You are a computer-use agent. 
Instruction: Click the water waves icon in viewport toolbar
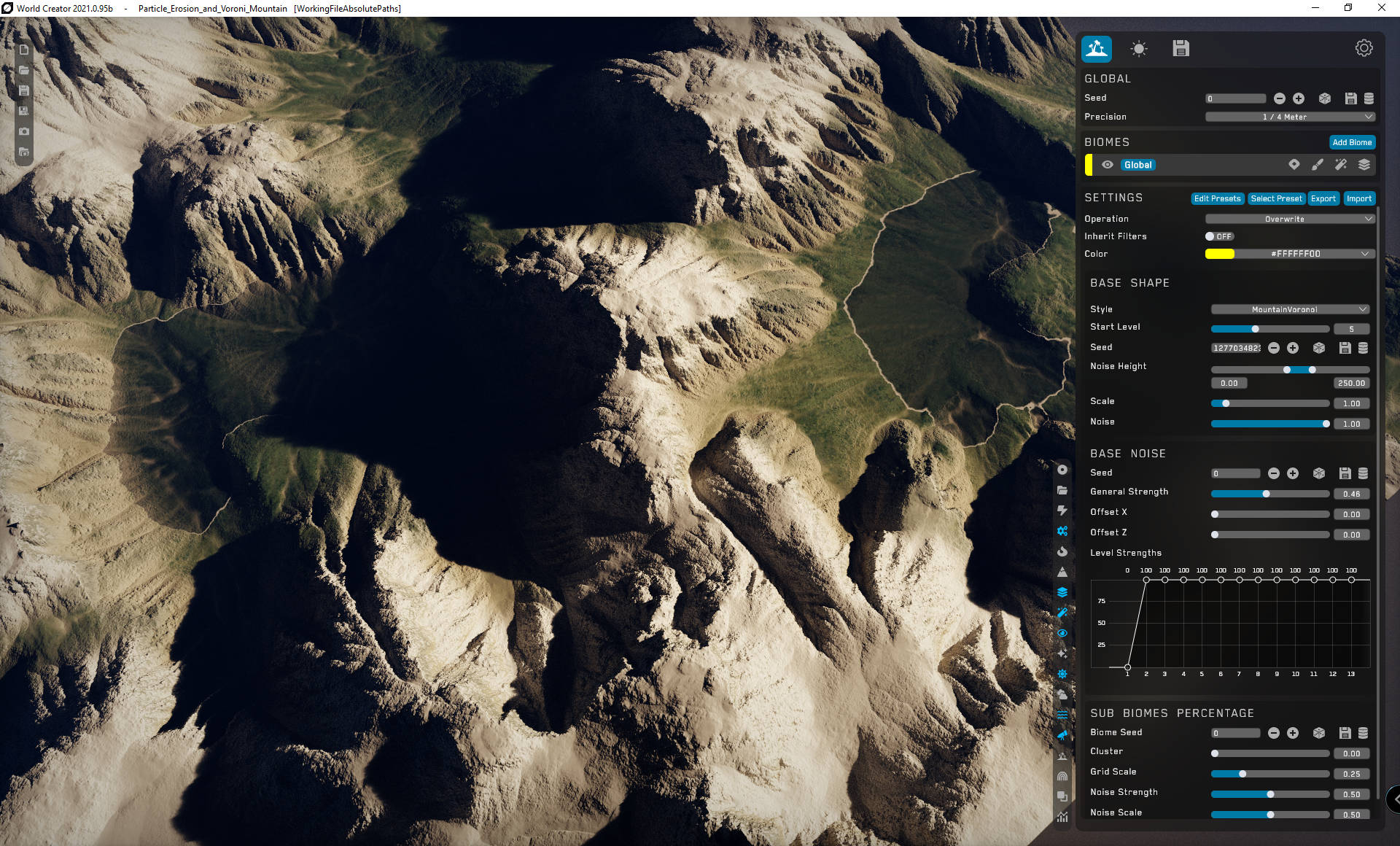[x=1062, y=715]
